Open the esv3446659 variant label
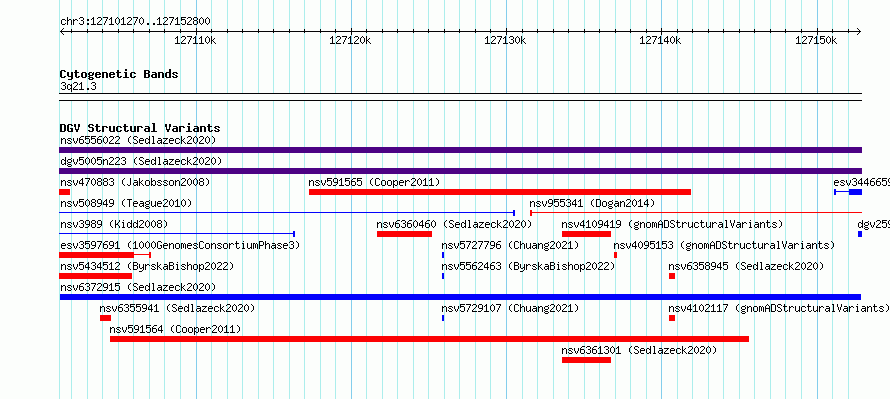Screen dimensions: 890x399 pos(861,182)
